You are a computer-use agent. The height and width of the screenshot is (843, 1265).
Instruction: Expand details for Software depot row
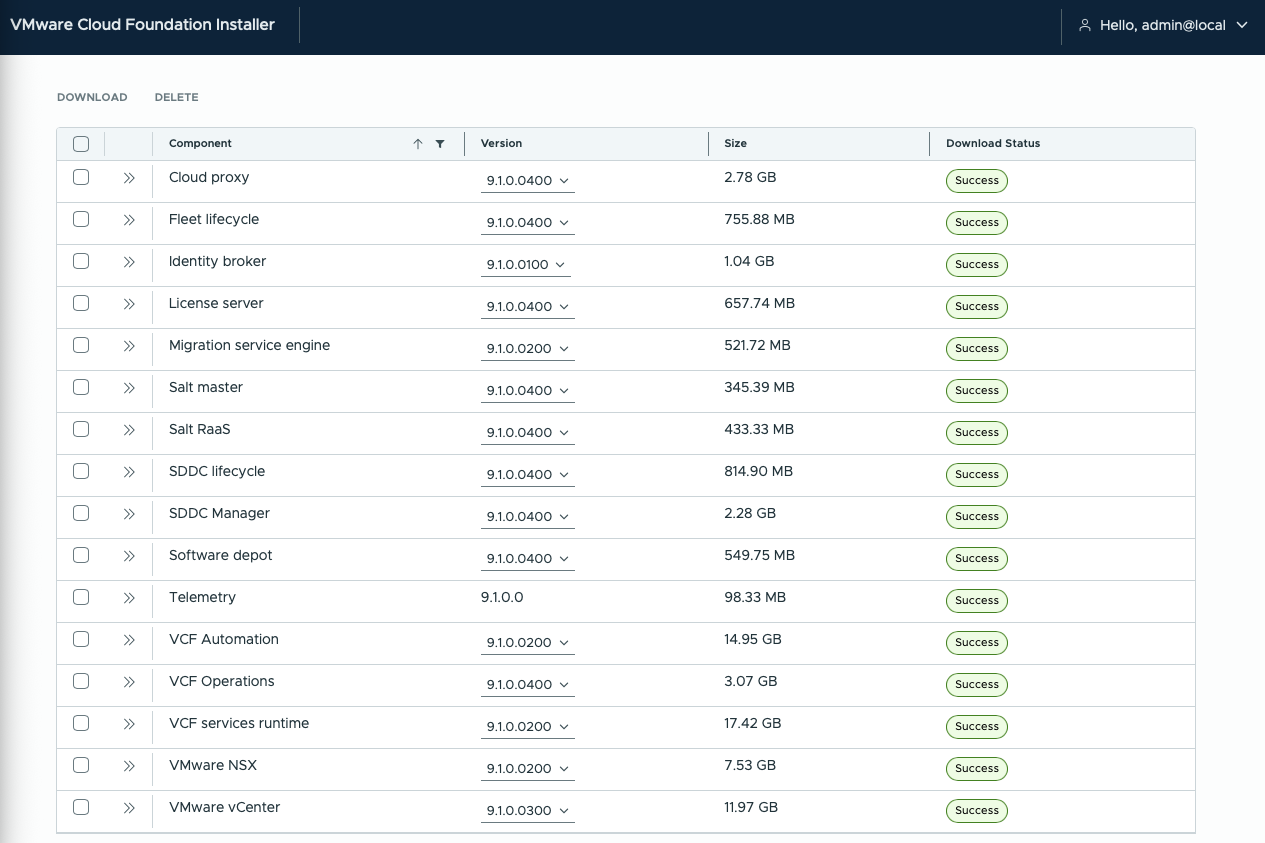(129, 556)
